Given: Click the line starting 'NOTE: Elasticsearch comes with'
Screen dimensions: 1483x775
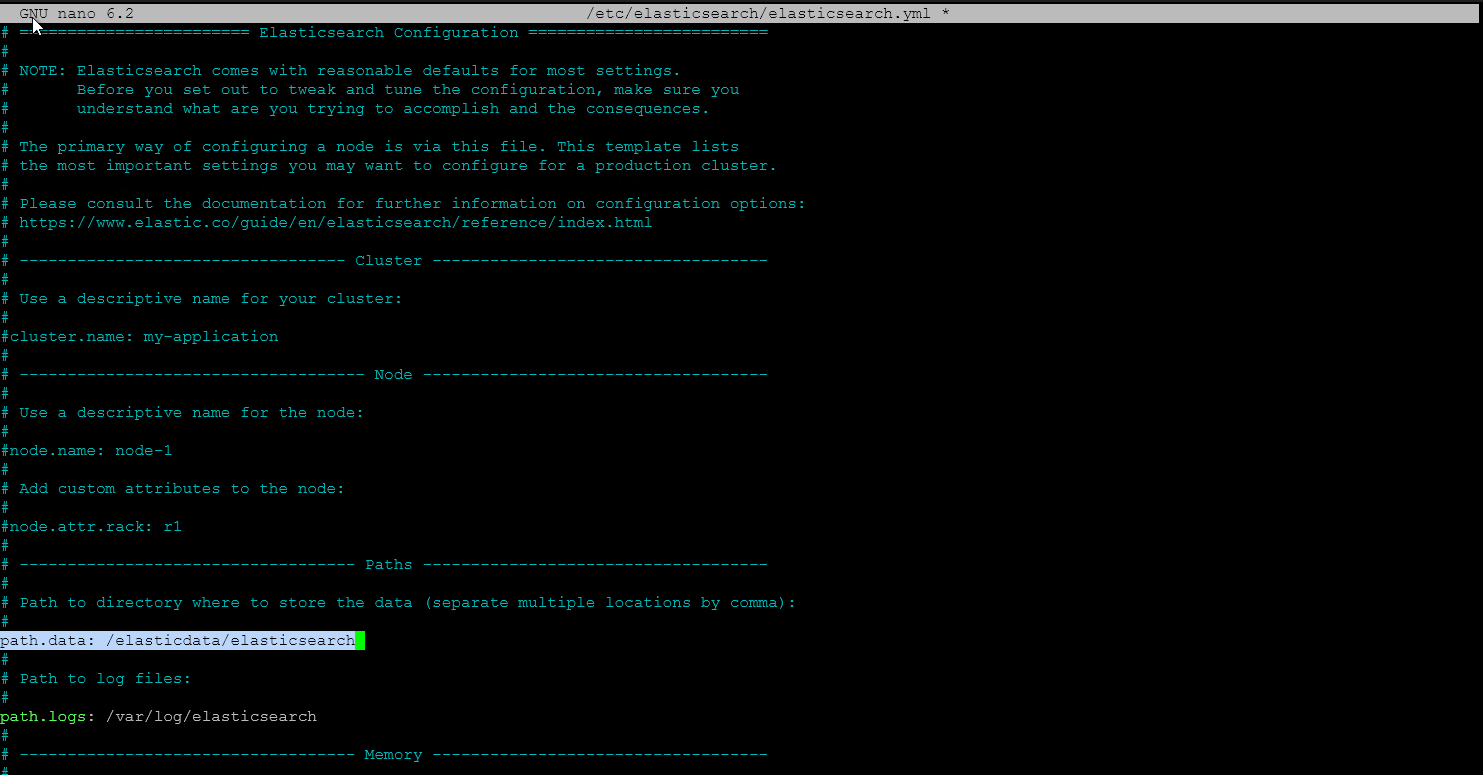Looking at the screenshot, I should tap(341, 71).
